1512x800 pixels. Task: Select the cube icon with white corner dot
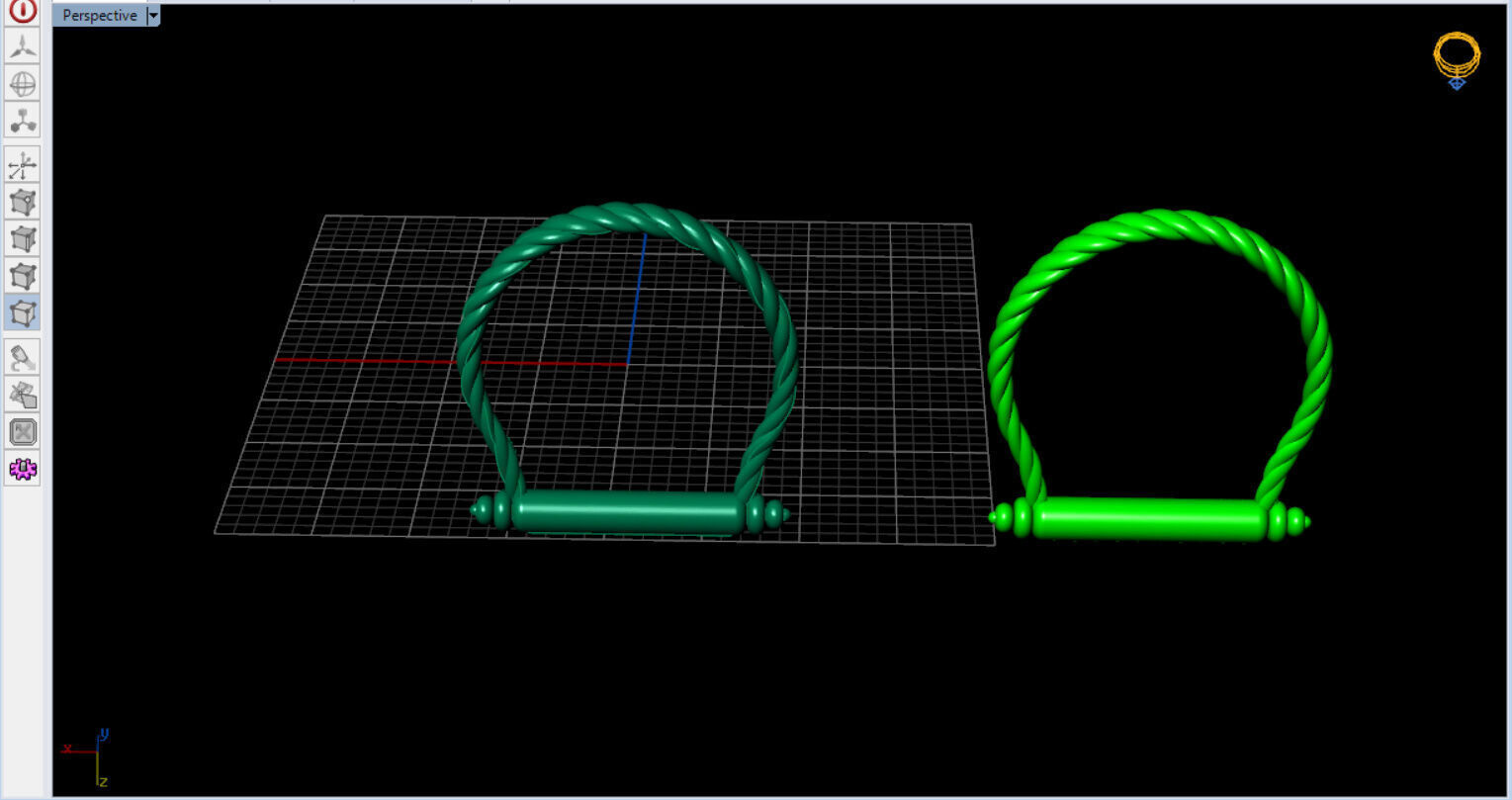(x=22, y=202)
